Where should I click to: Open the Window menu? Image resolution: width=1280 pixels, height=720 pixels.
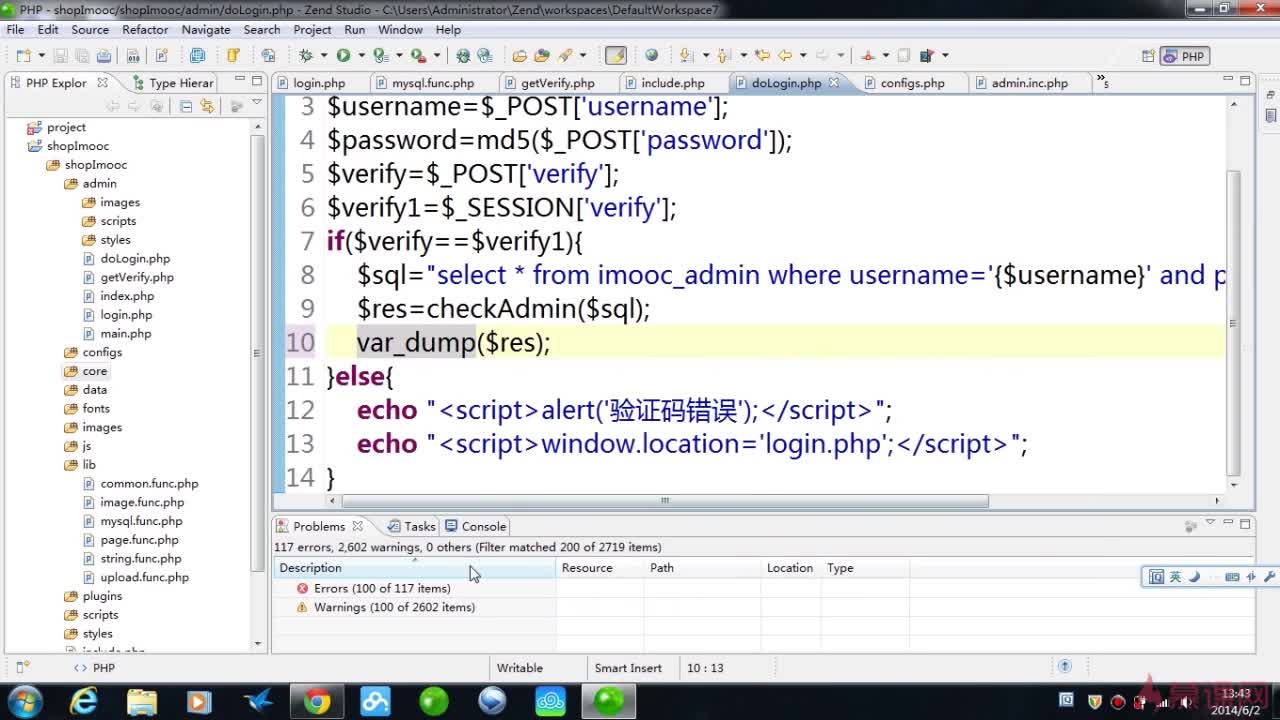coord(400,30)
